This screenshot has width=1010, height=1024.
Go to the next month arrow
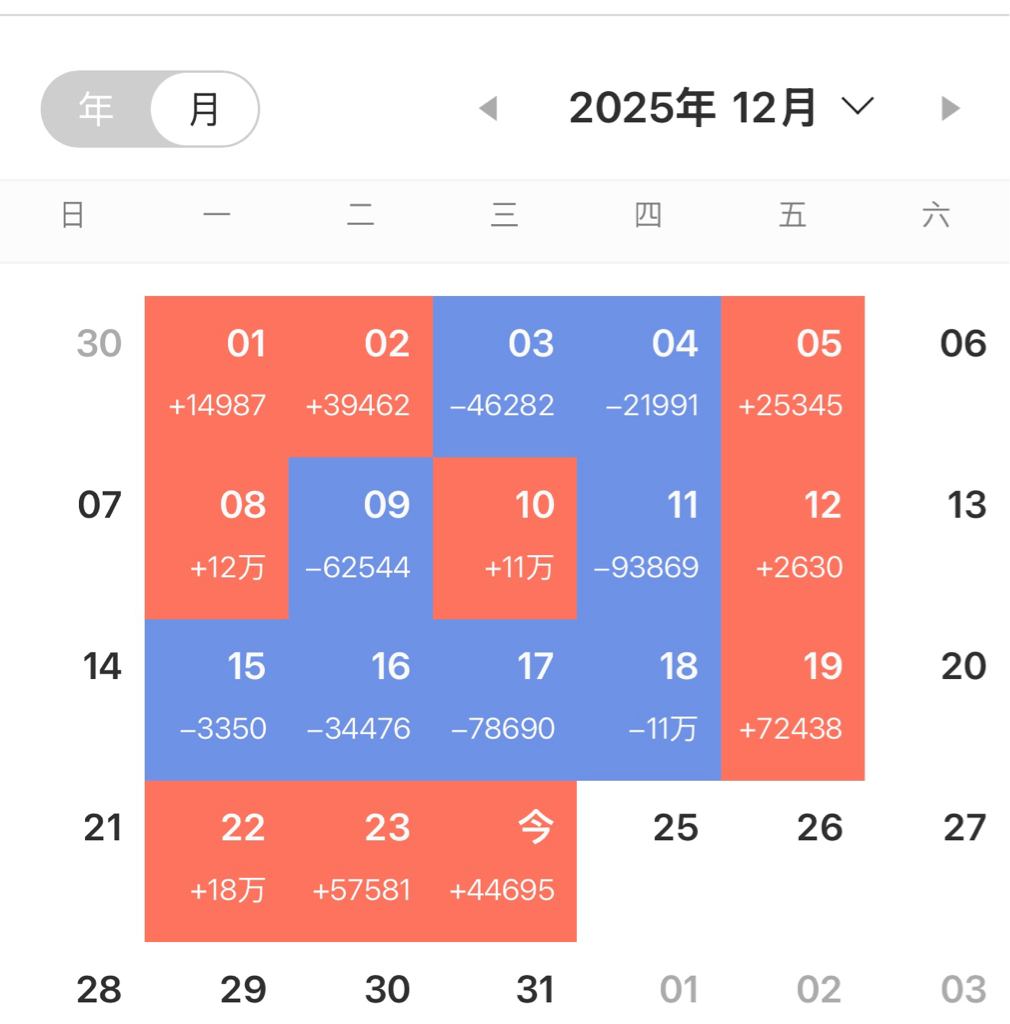(950, 108)
